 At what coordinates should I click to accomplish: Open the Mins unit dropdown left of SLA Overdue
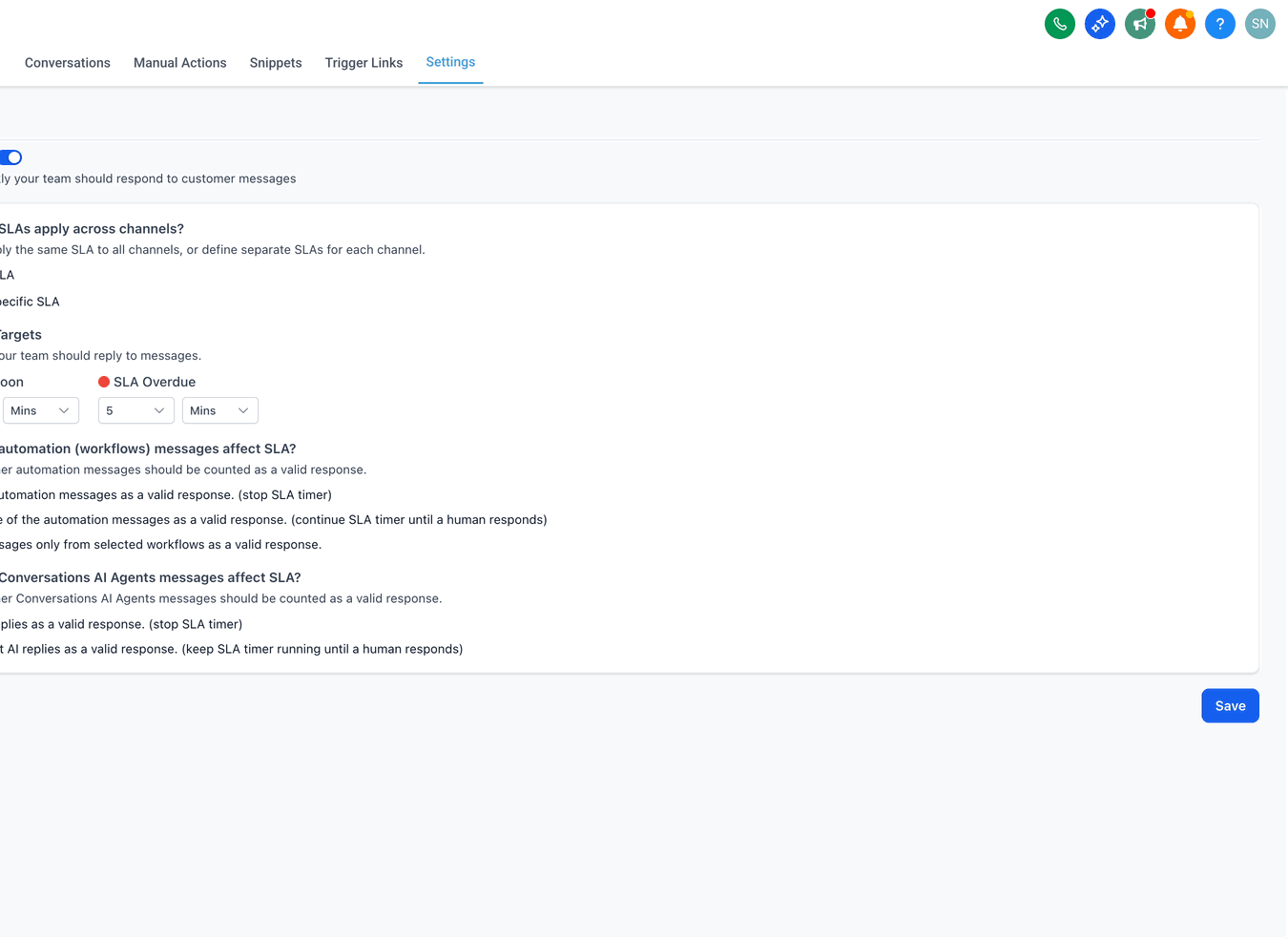coord(41,410)
